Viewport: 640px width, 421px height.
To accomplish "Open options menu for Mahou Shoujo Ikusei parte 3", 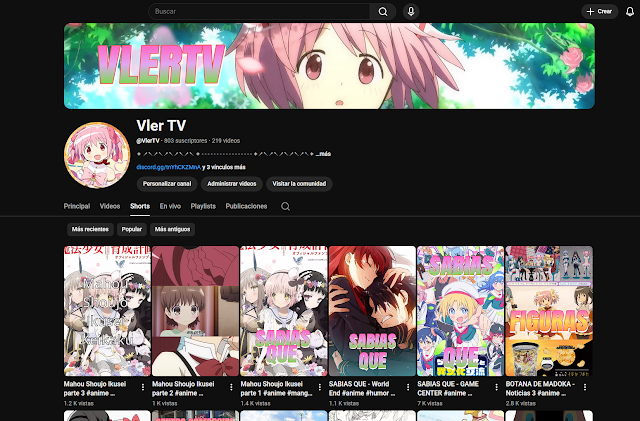I will click(x=142, y=387).
